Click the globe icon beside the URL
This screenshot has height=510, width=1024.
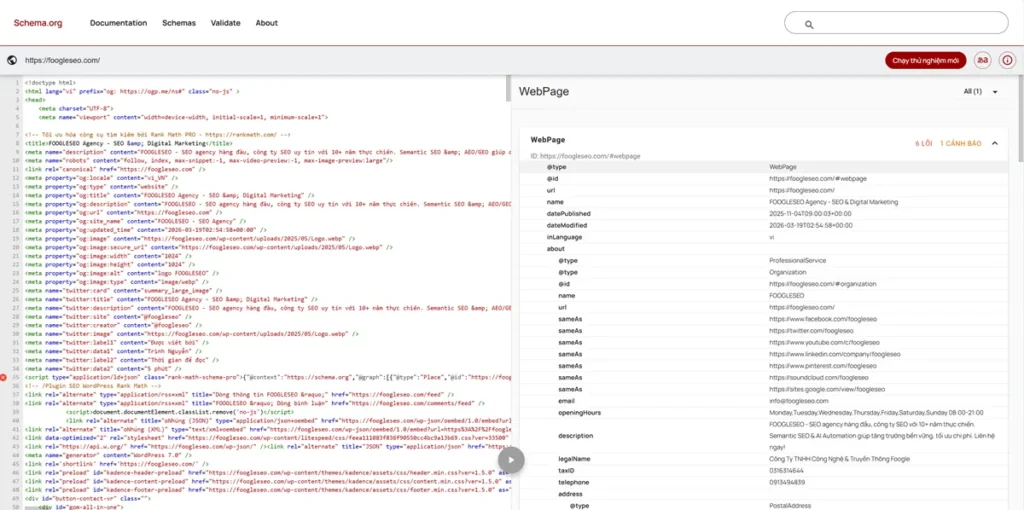tap(12, 60)
